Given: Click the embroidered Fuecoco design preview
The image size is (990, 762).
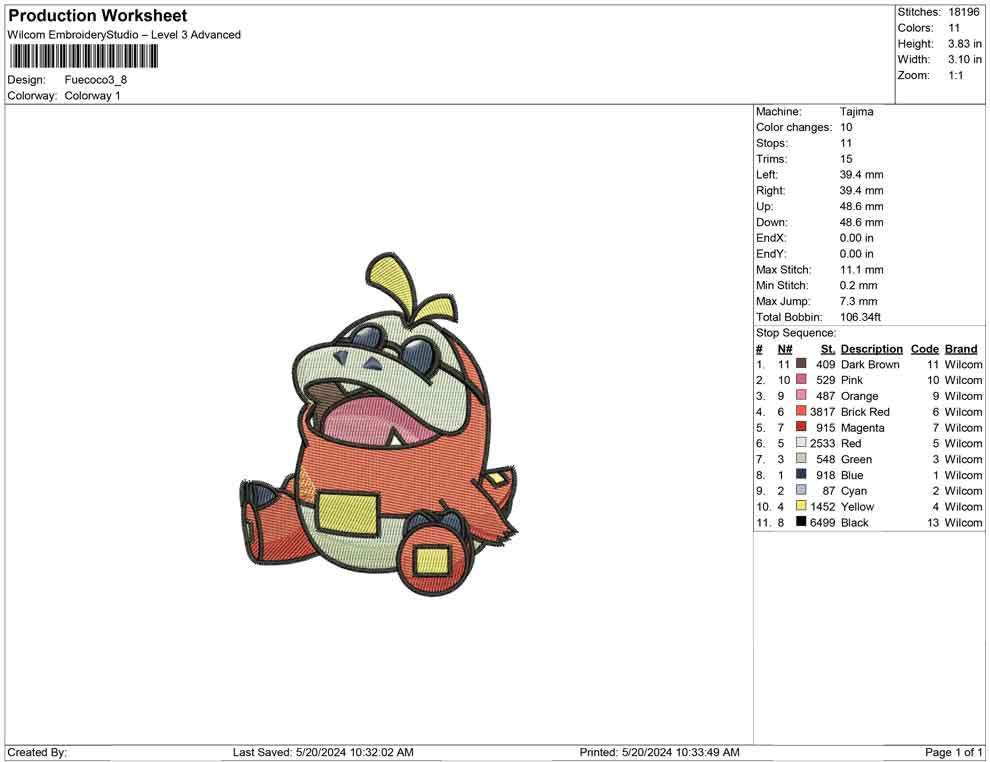Looking at the screenshot, I should pos(379,424).
